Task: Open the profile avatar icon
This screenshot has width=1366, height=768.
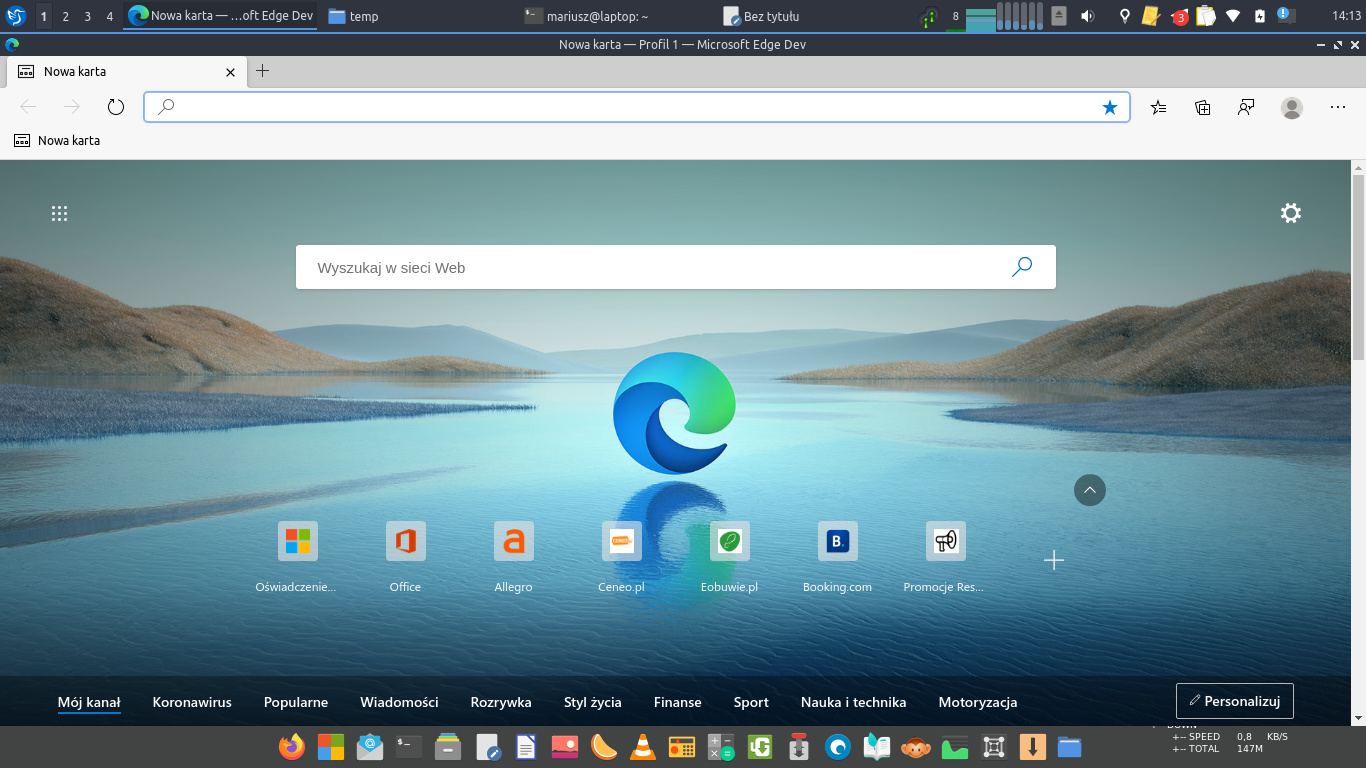Action: click(1292, 107)
